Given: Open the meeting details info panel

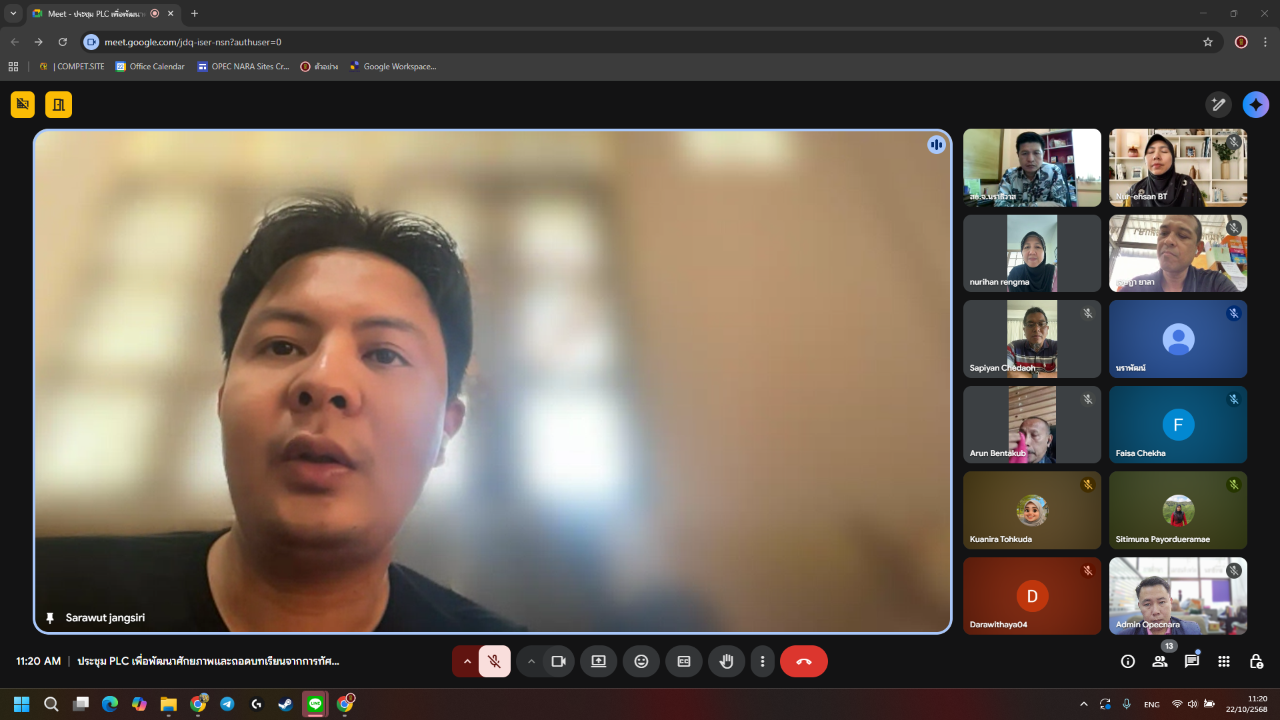Looking at the screenshot, I should 1128,661.
